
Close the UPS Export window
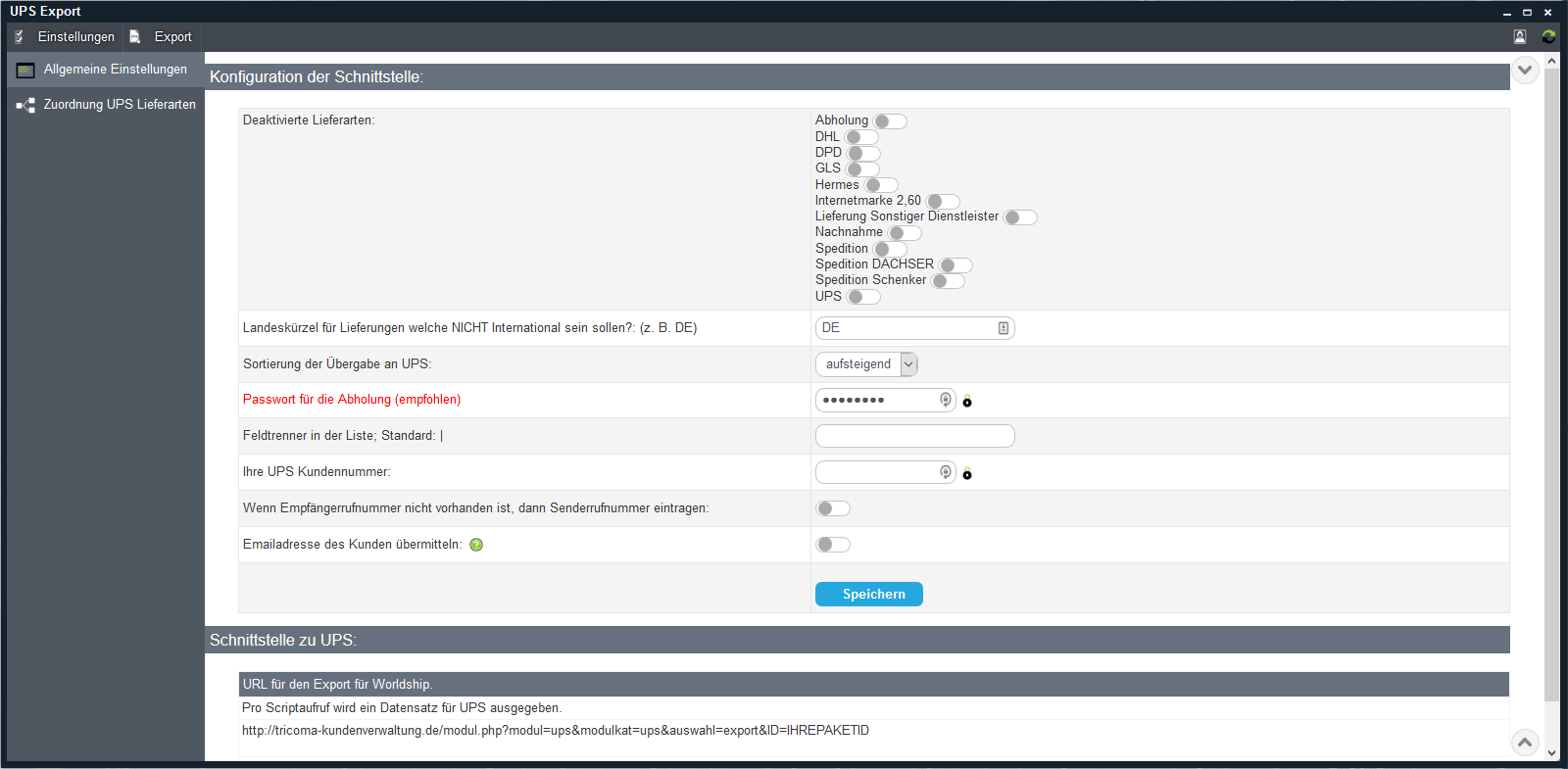[1547, 13]
